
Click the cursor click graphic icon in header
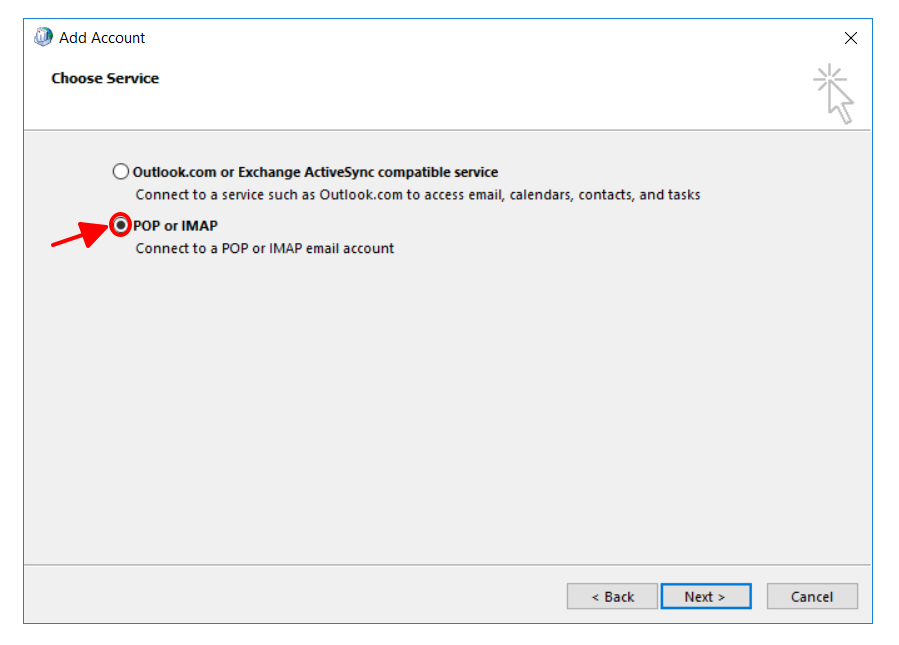click(x=834, y=93)
